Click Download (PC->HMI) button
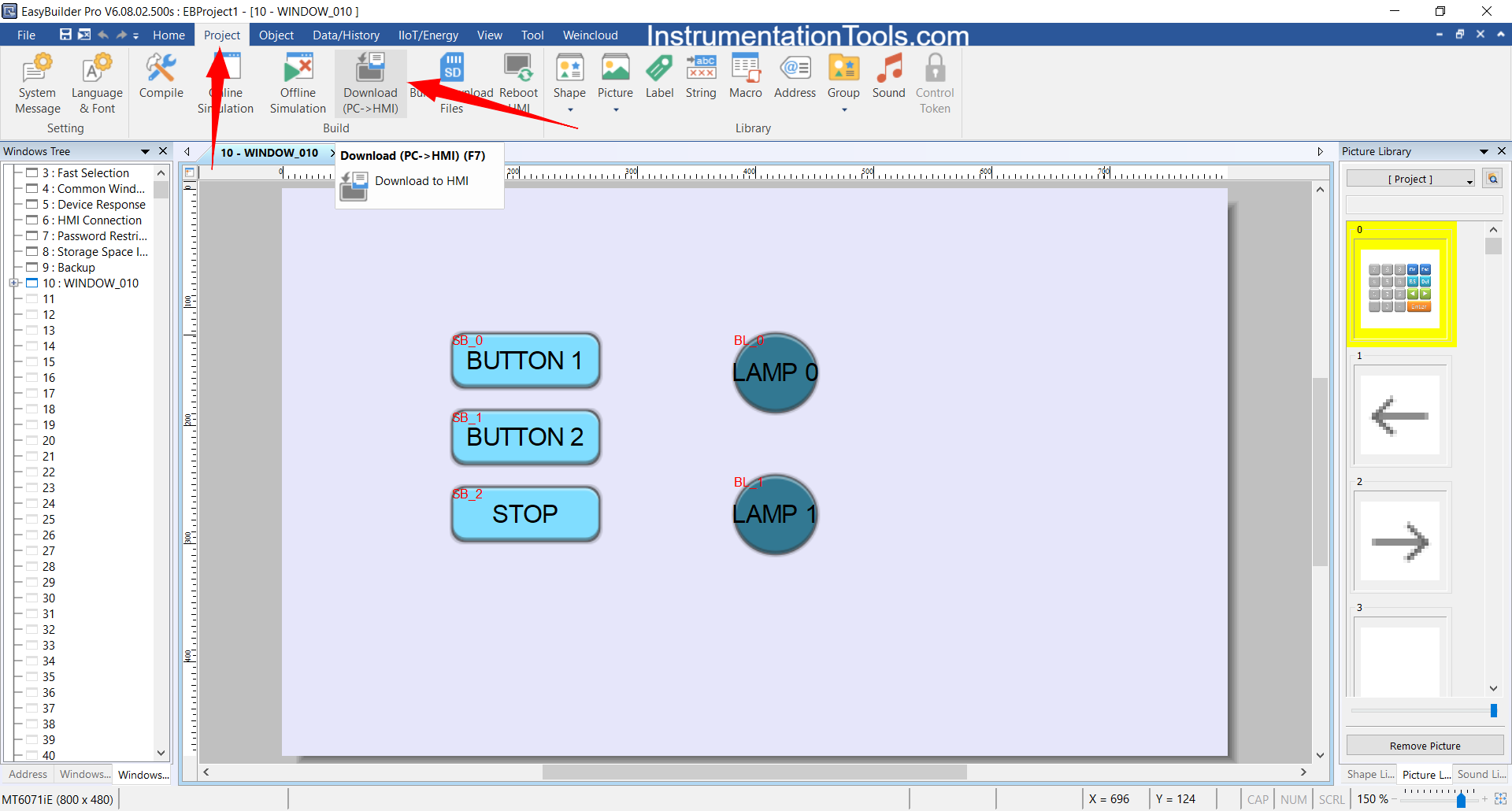1512x811 pixels. pyautogui.click(x=370, y=83)
